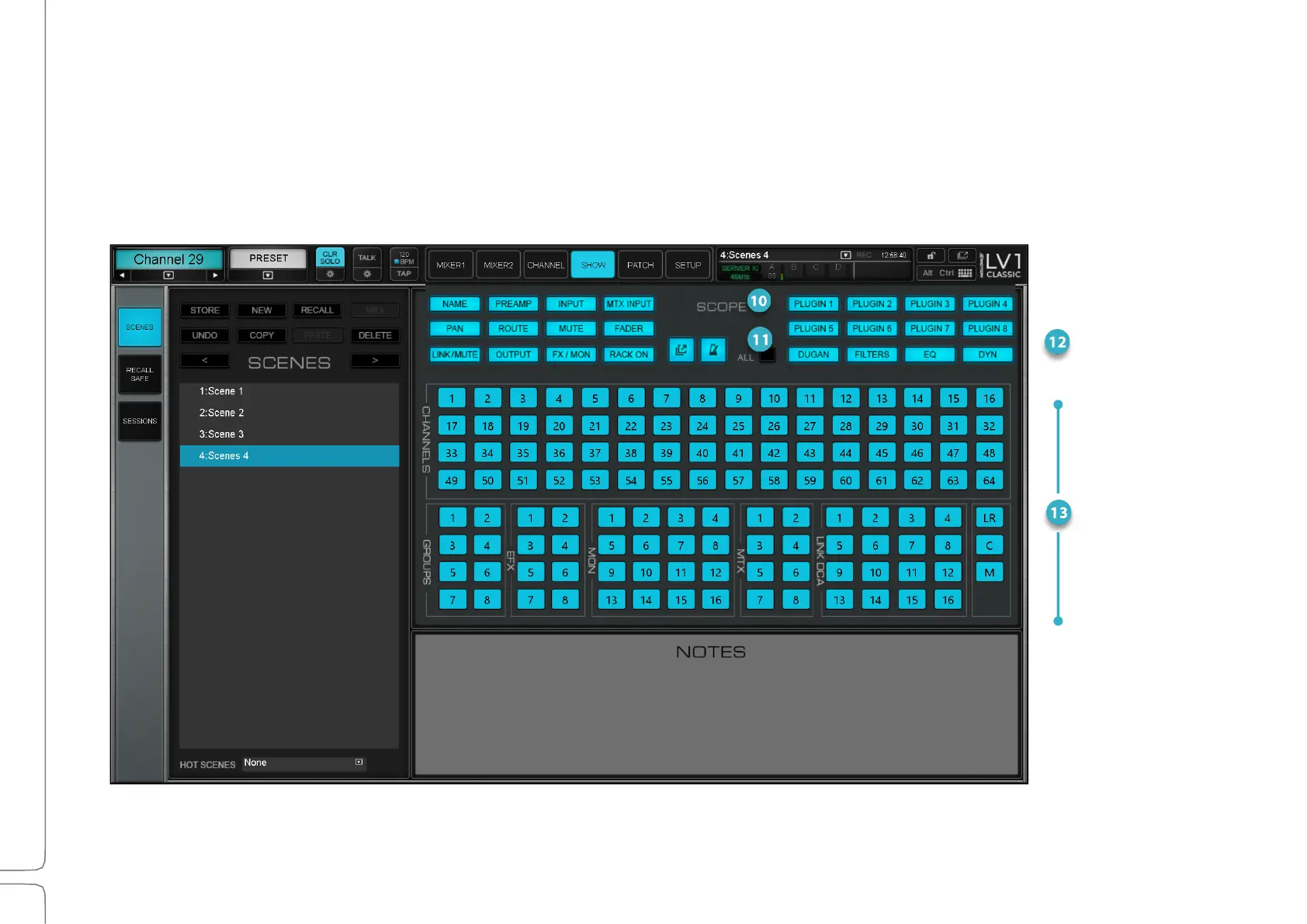Toggle channel 64 in scope grid
The image size is (1307, 924).
tap(989, 480)
